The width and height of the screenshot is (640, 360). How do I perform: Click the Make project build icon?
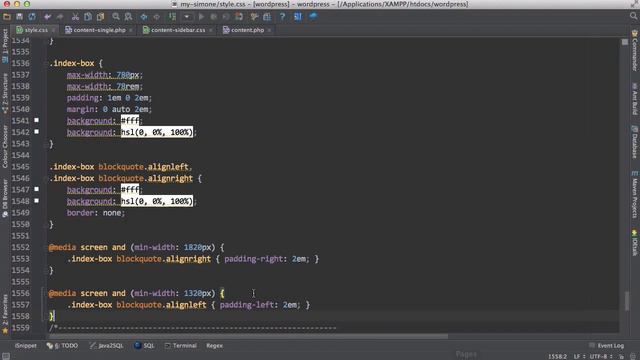pos(172,17)
